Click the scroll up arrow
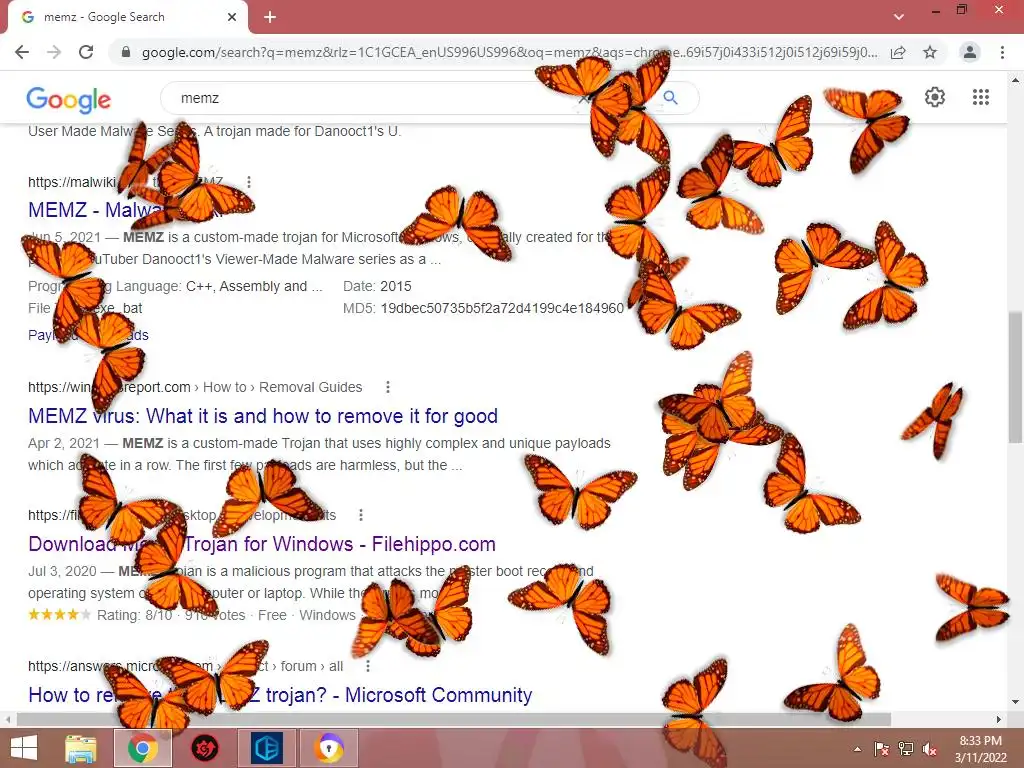The width and height of the screenshot is (1024, 768). (1015, 80)
